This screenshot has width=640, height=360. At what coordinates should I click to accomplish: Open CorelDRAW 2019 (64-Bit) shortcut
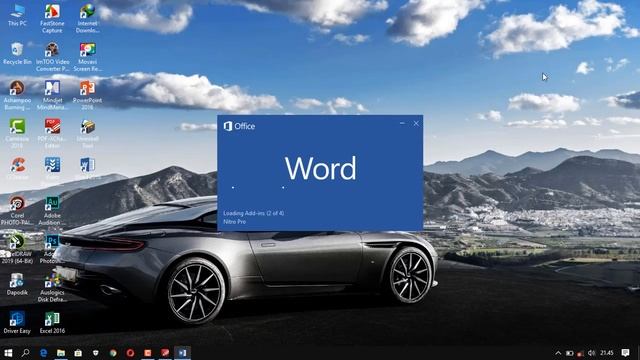point(17,249)
